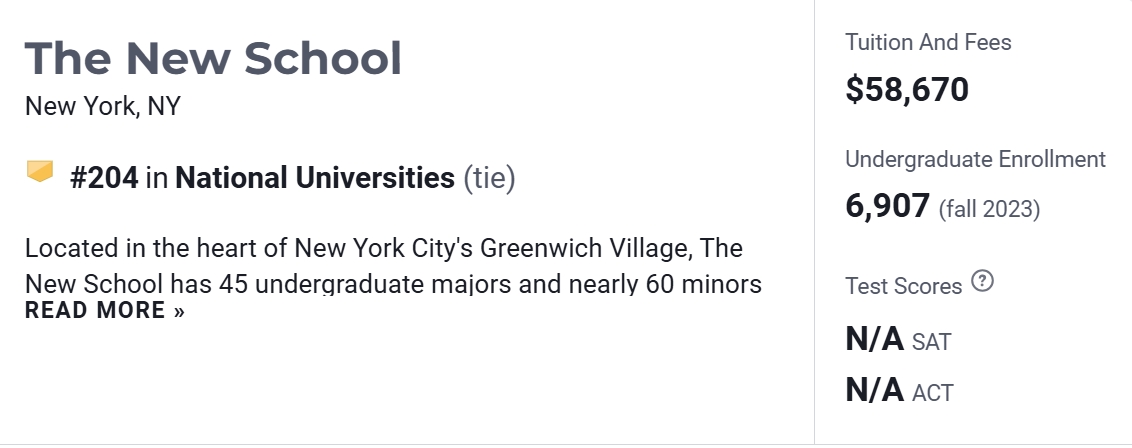This screenshot has height=448, width=1132.
Task: Click the Tuition And Fees label
Action: point(928,42)
